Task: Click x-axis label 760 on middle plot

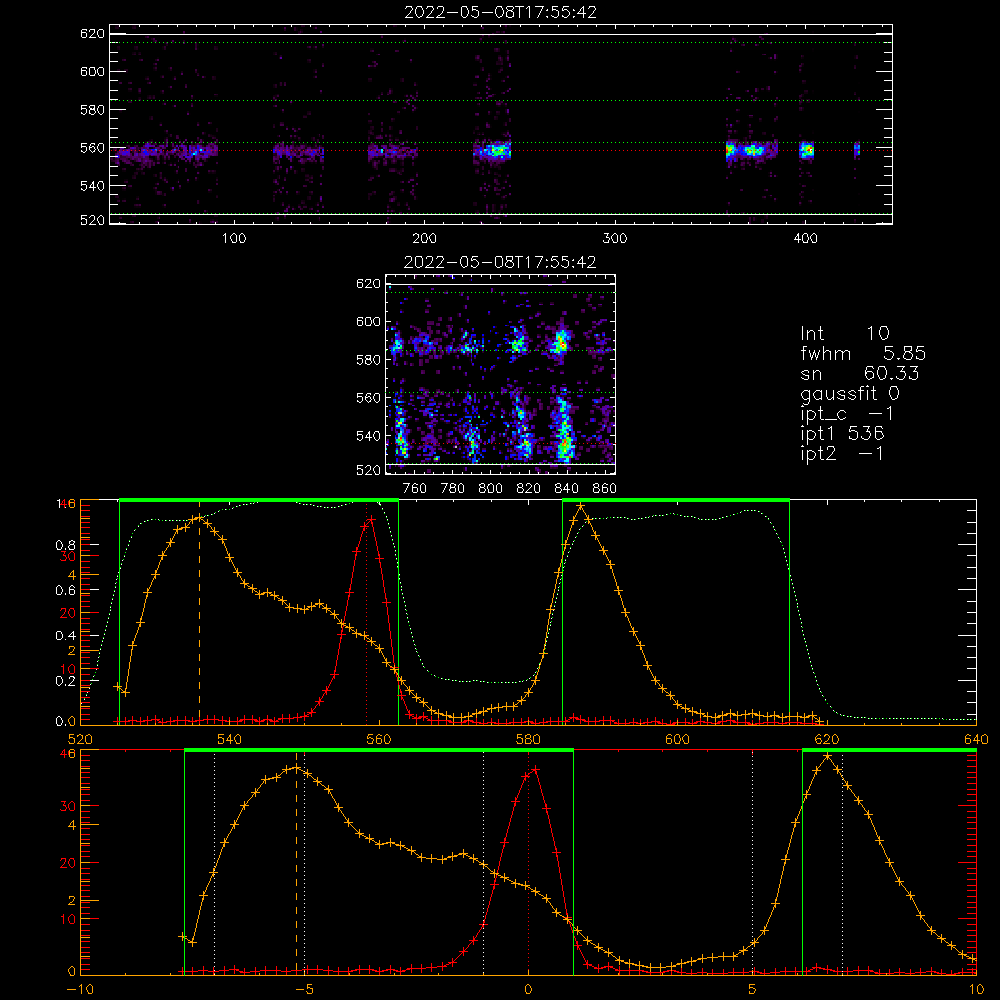Action: coord(415,489)
